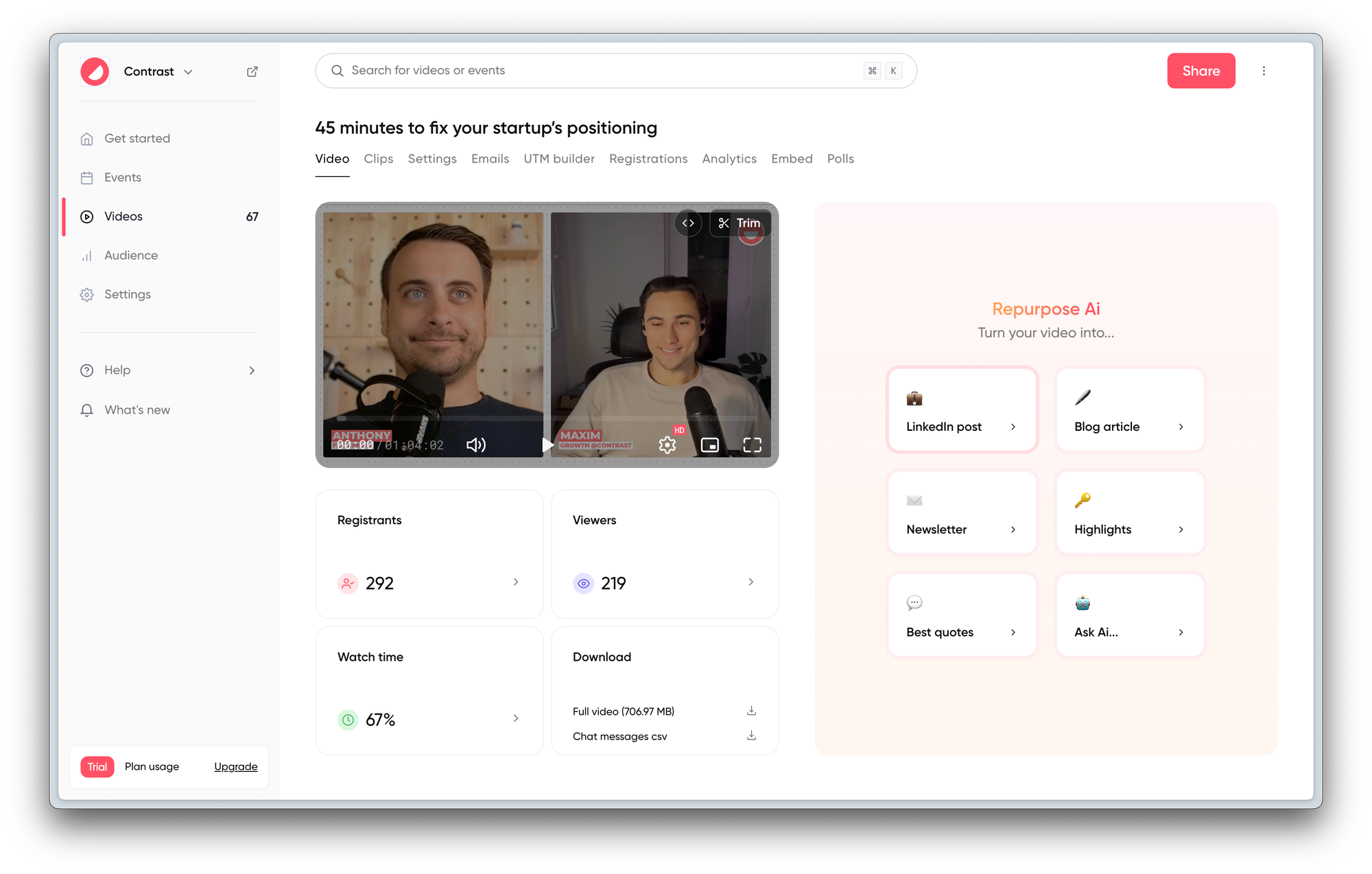Toggle the recording indicator on video
This screenshot has width=1372, height=874.
751,232
